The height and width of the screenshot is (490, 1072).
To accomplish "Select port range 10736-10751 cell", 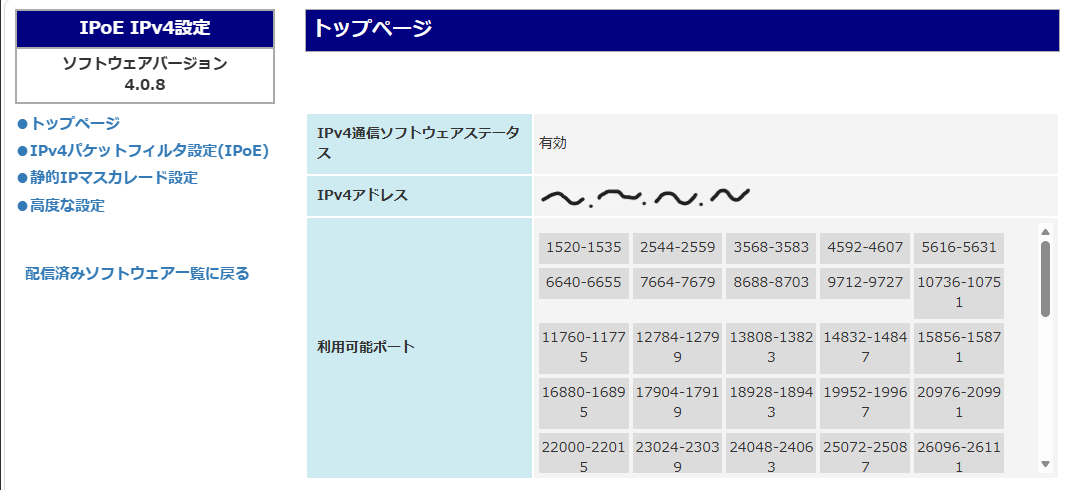I will [x=959, y=293].
